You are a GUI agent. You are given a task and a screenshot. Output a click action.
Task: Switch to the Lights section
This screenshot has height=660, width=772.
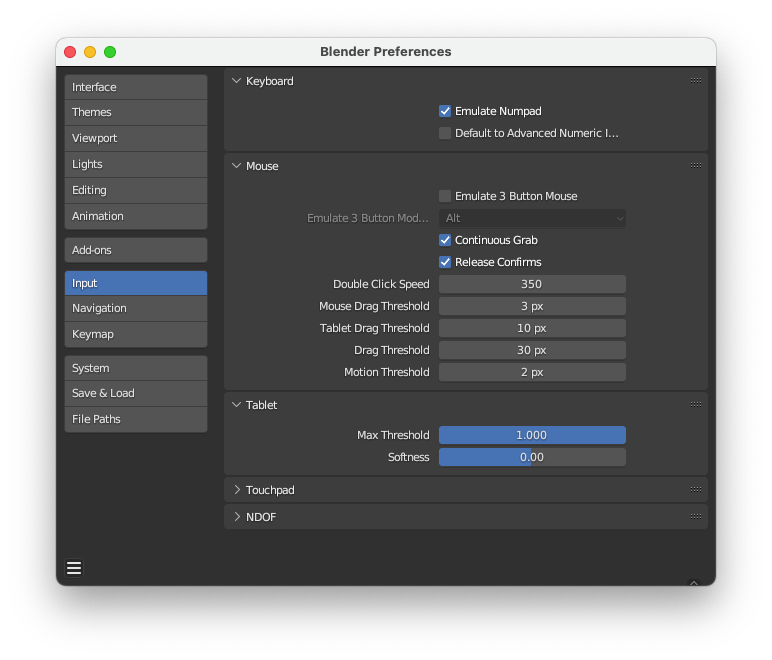(x=136, y=164)
